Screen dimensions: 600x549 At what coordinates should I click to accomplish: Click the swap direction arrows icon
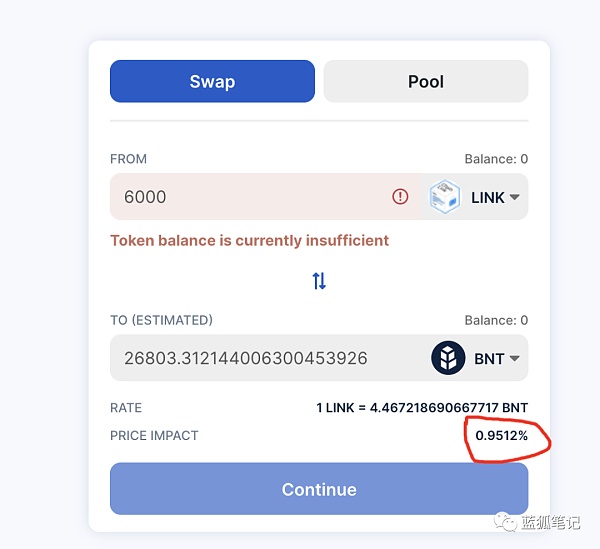point(319,281)
